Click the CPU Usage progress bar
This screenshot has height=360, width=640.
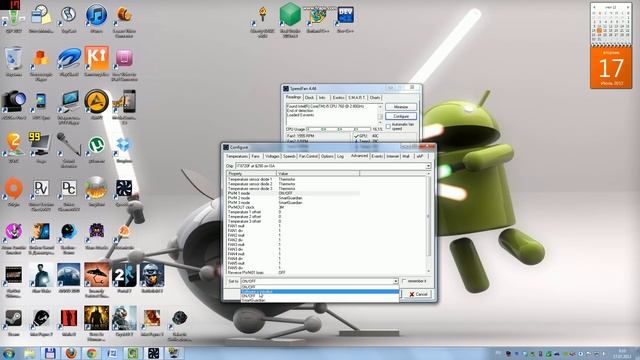tap(338, 129)
